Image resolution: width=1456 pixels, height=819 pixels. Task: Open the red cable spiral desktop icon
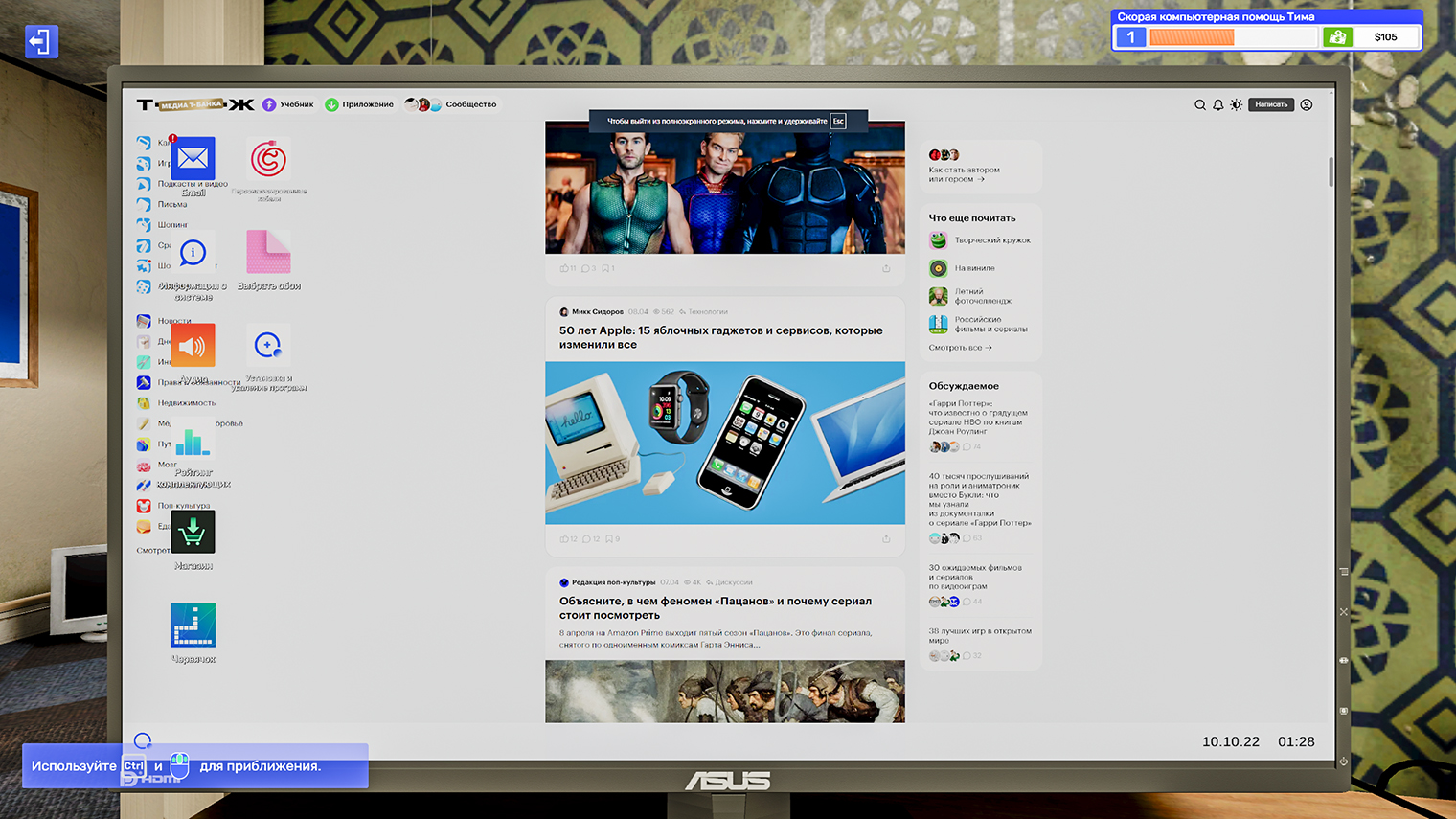pos(268,159)
